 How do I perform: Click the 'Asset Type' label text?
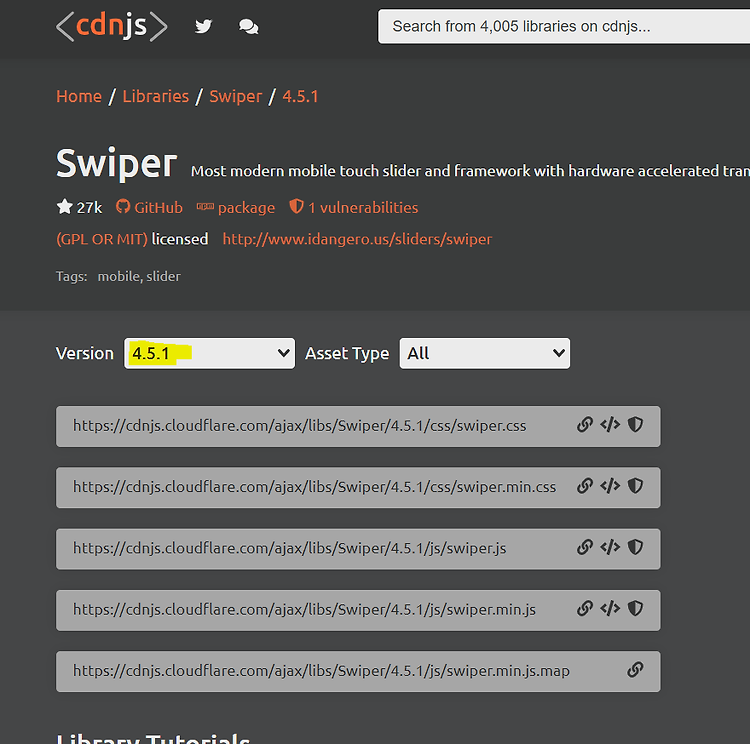(x=347, y=354)
